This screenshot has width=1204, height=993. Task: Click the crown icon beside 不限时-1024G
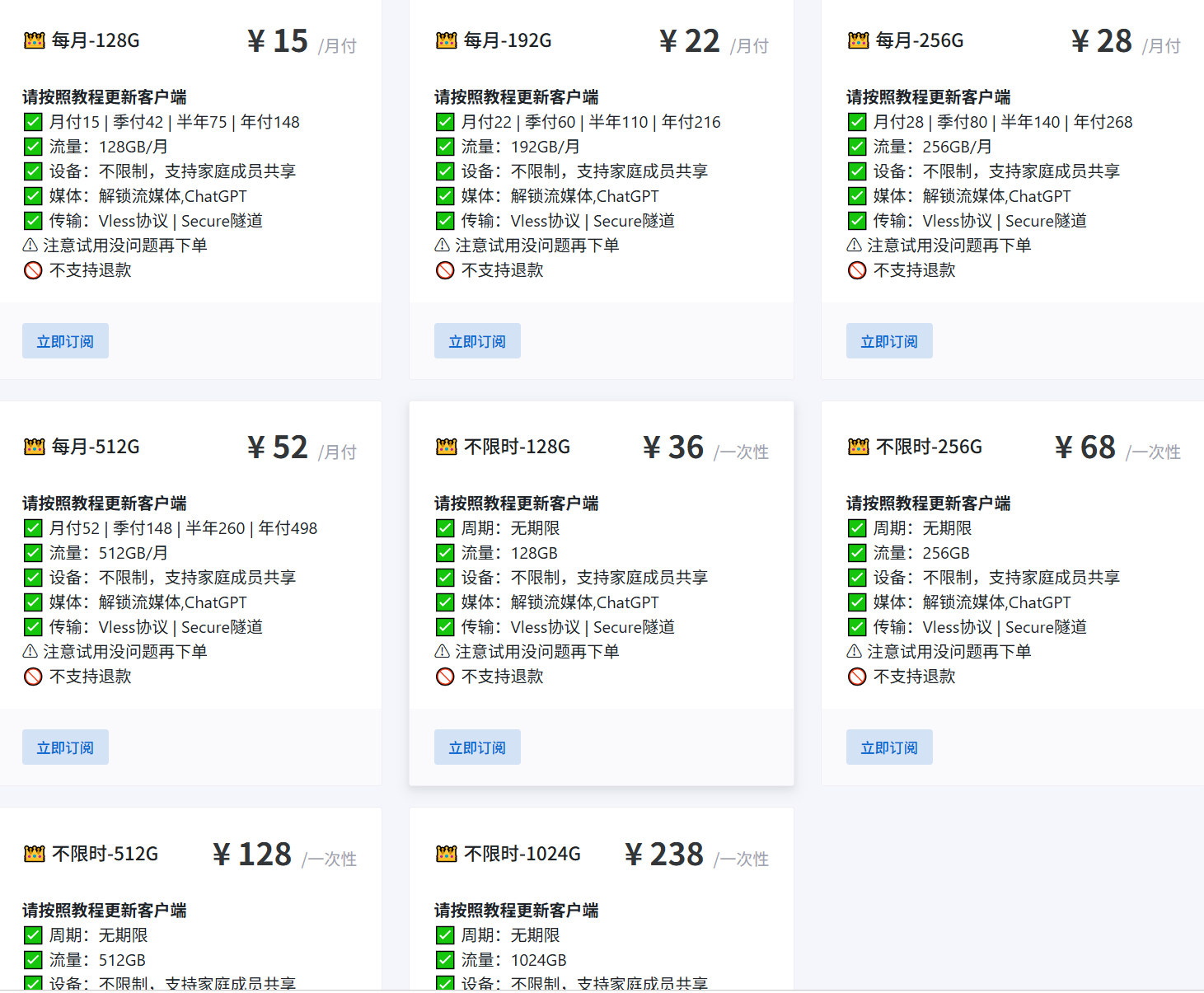(446, 854)
